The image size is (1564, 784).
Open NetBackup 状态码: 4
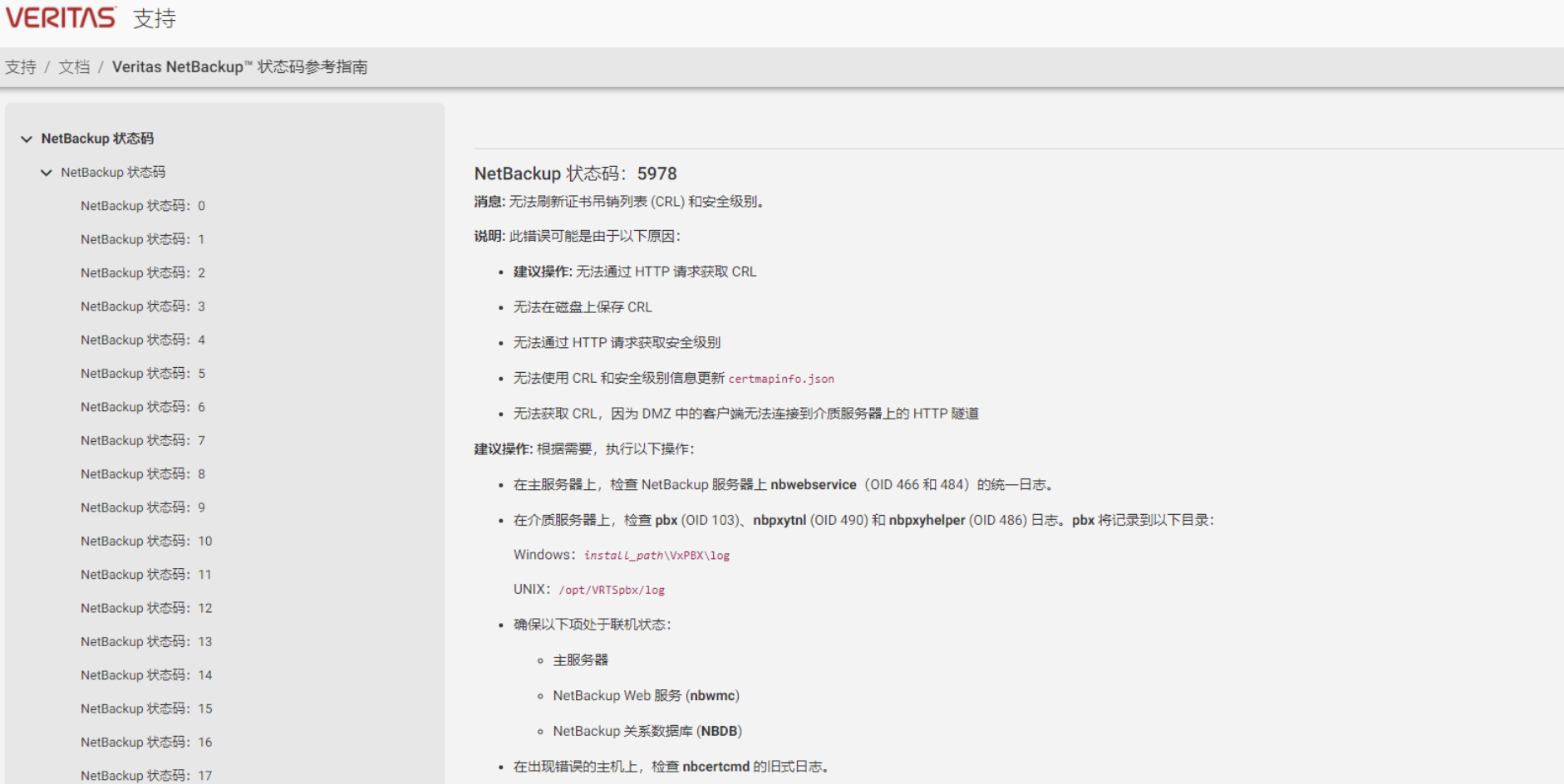coord(143,340)
